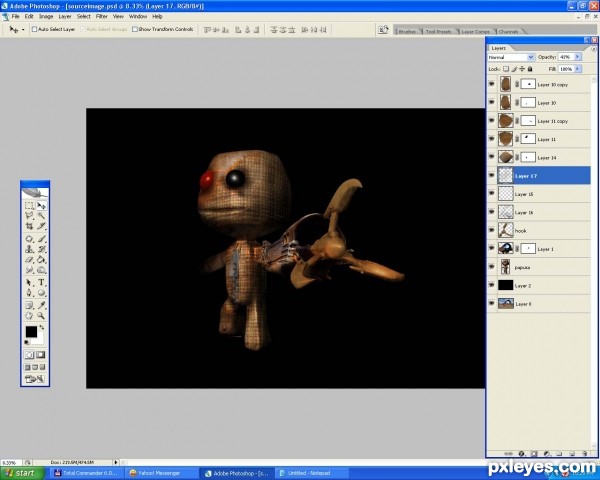
Task: Hide the papusa layer
Action: point(492,267)
